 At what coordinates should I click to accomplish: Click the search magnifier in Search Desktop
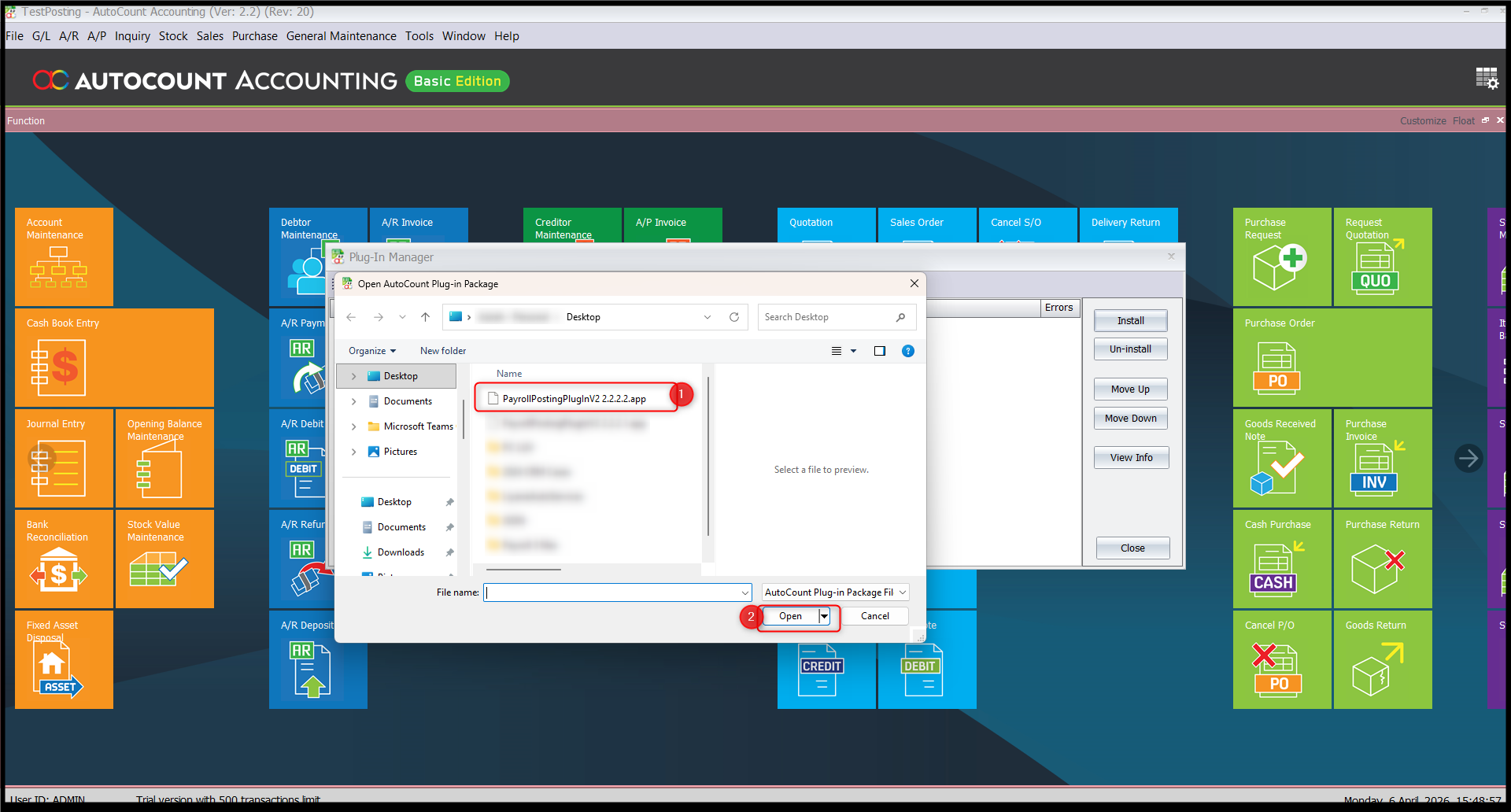(900, 317)
